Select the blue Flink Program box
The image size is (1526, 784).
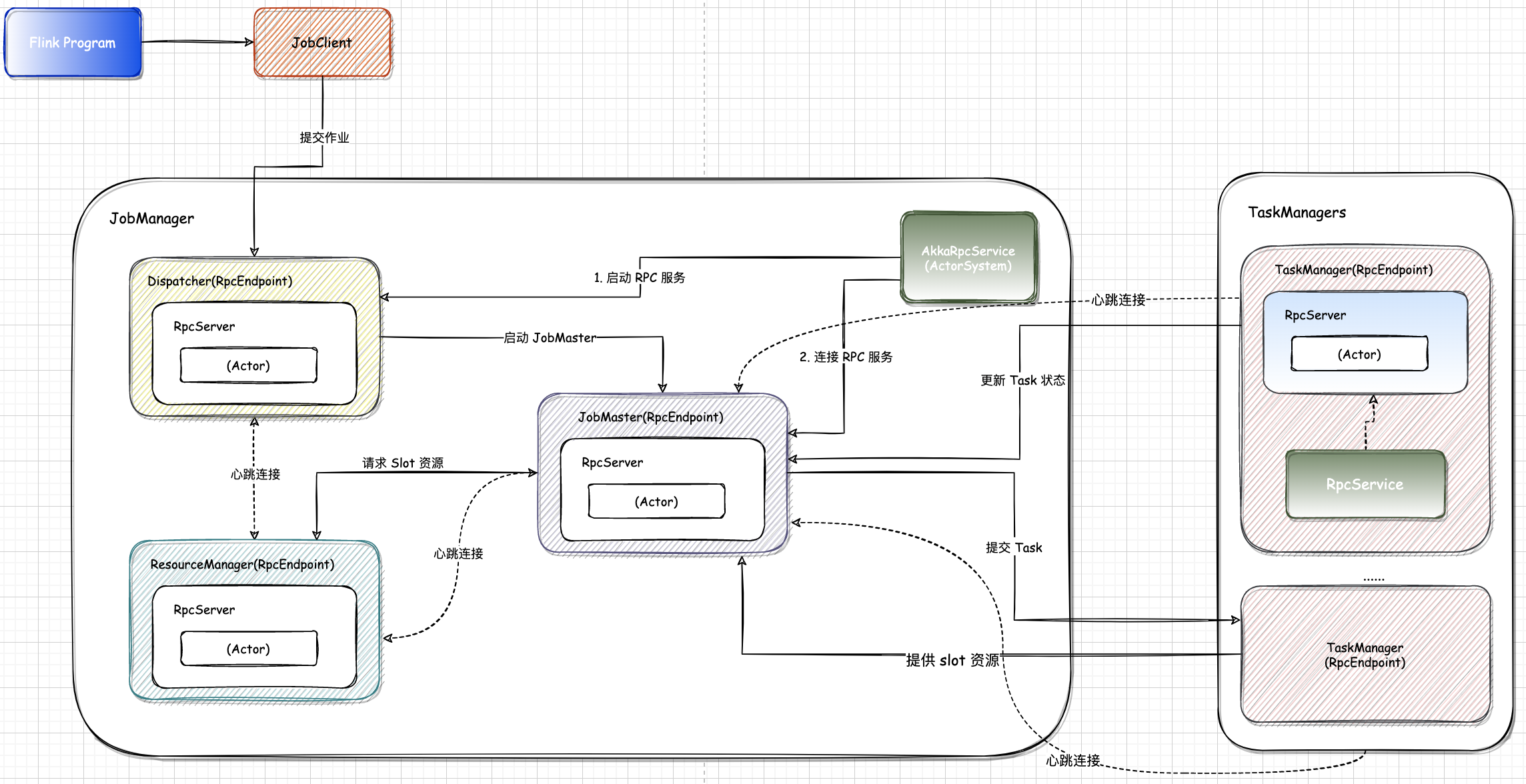(x=73, y=43)
